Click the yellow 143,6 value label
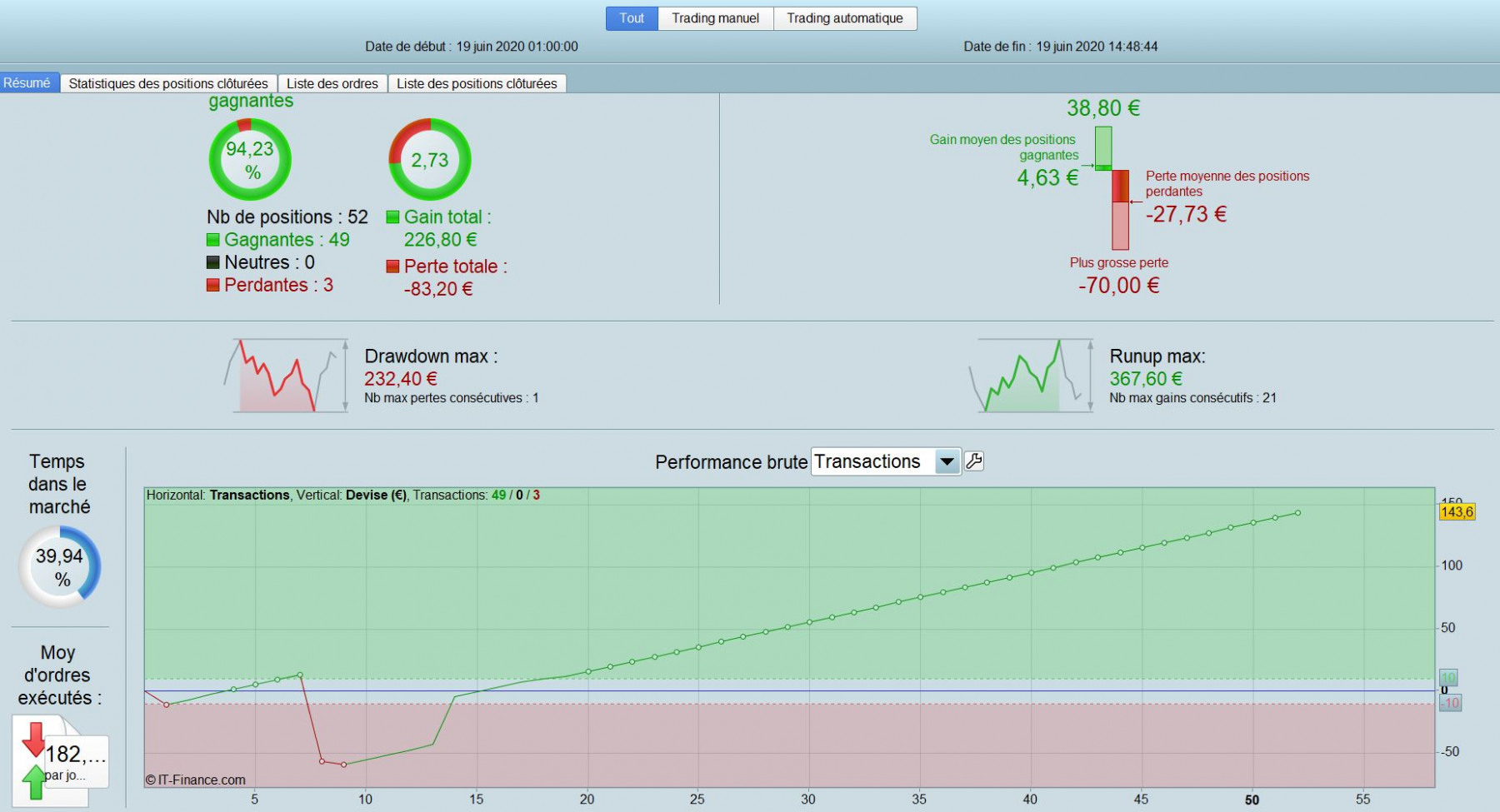The image size is (1500, 812). (x=1457, y=511)
